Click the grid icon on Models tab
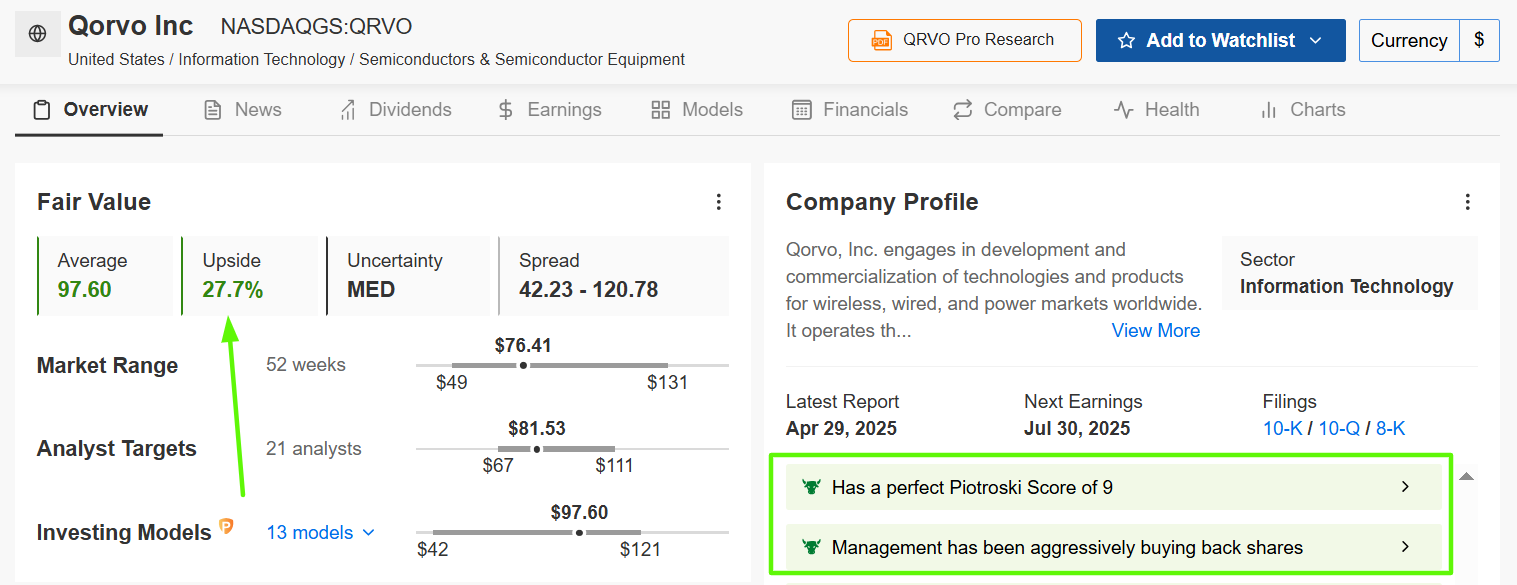Screen dimensions: 1517x585 tap(660, 110)
